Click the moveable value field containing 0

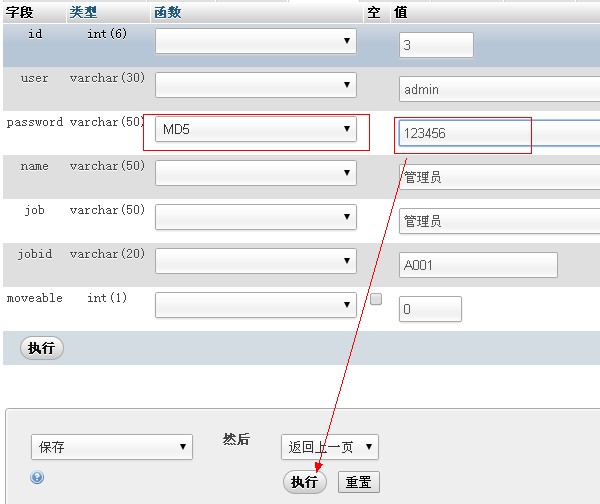pyautogui.click(x=430, y=309)
